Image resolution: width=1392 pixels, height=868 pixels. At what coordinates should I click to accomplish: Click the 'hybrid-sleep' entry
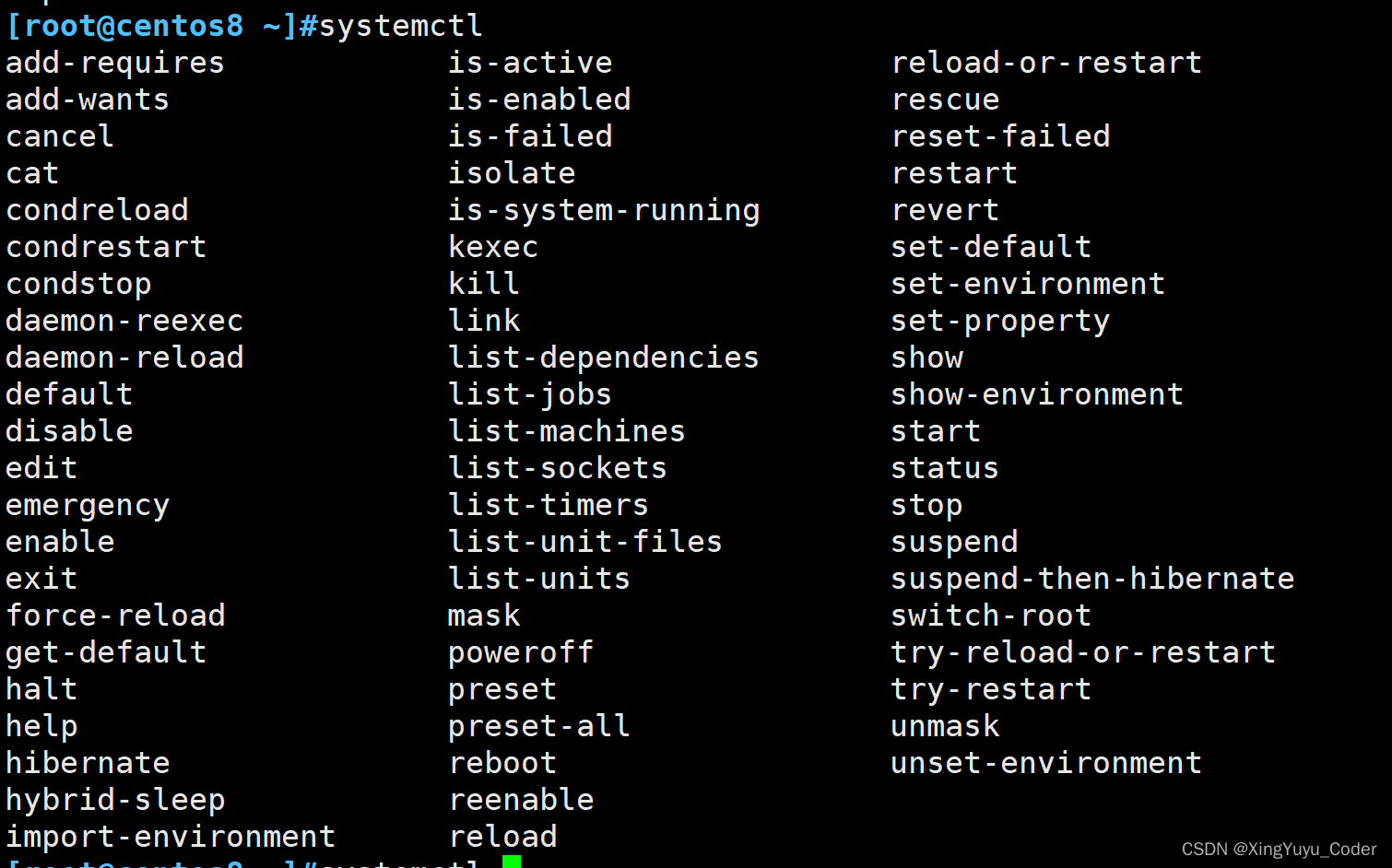coord(115,800)
